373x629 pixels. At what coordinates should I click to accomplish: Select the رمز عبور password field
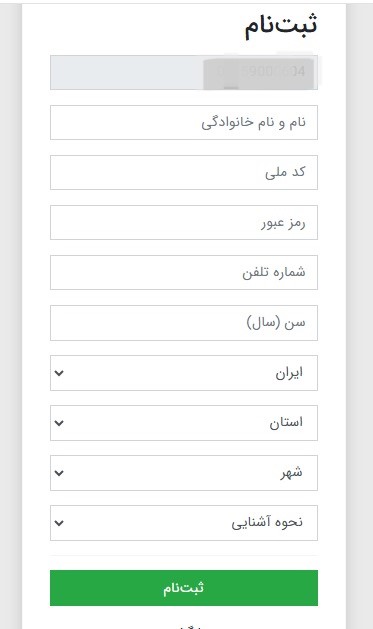[184, 222]
